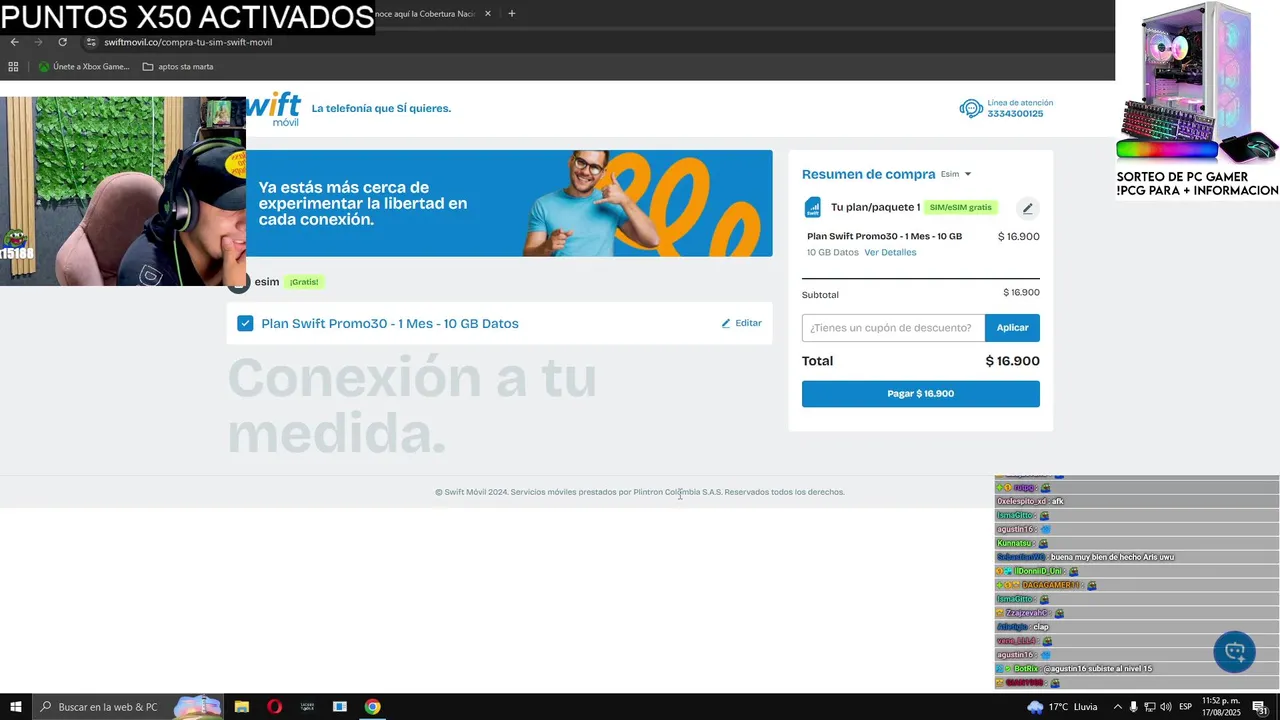This screenshot has height=720, width=1280.
Task: Open Chrome from taskbar
Action: tap(372, 707)
